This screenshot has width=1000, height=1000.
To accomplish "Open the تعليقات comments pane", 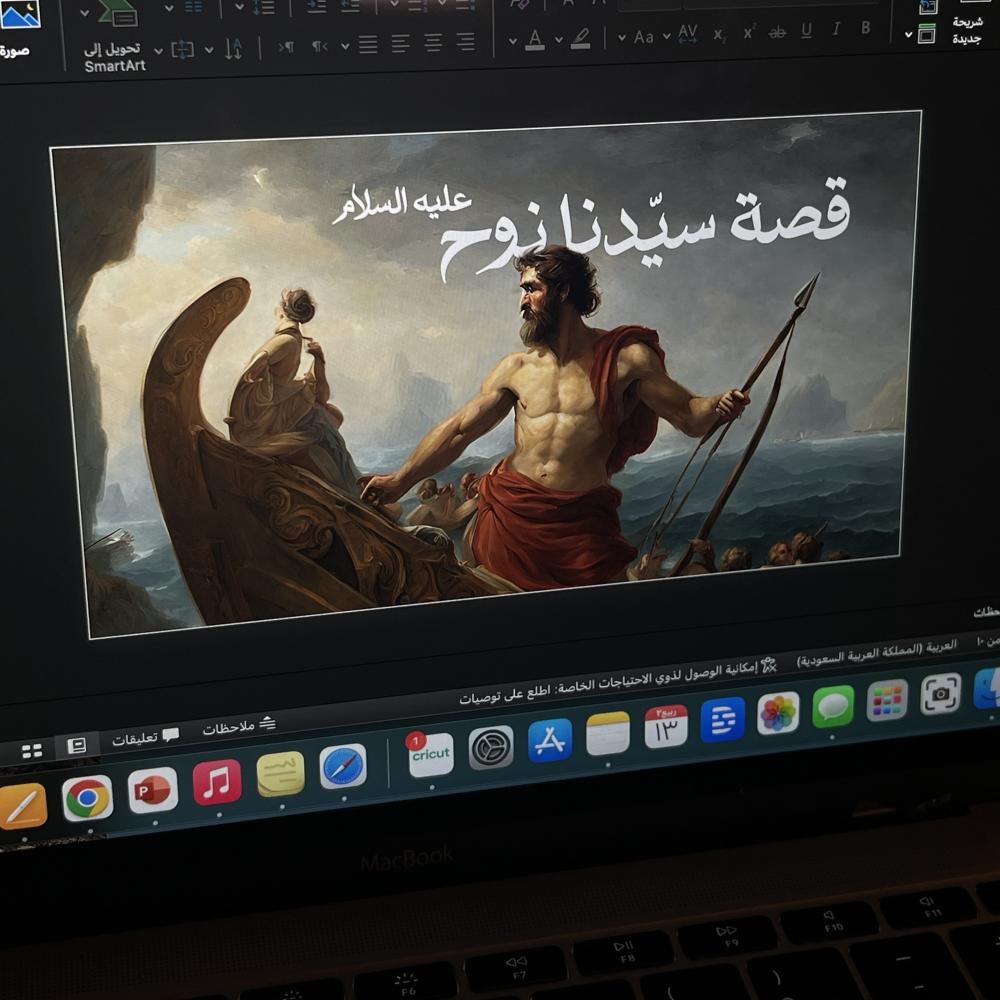I will tap(145, 738).
